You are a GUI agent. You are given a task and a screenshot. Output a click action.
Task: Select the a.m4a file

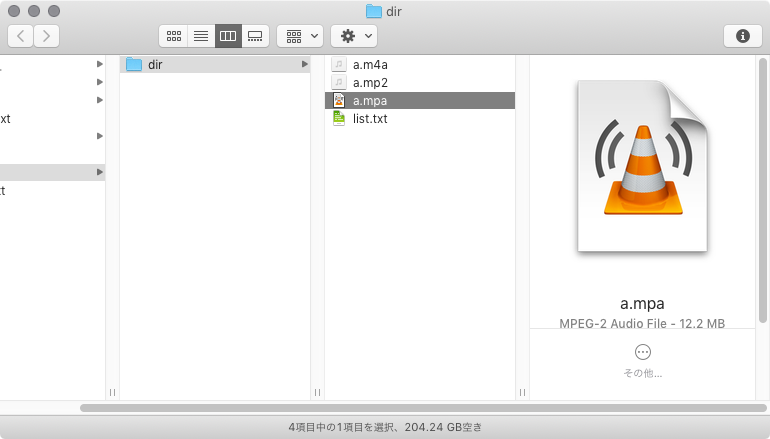(x=369, y=65)
